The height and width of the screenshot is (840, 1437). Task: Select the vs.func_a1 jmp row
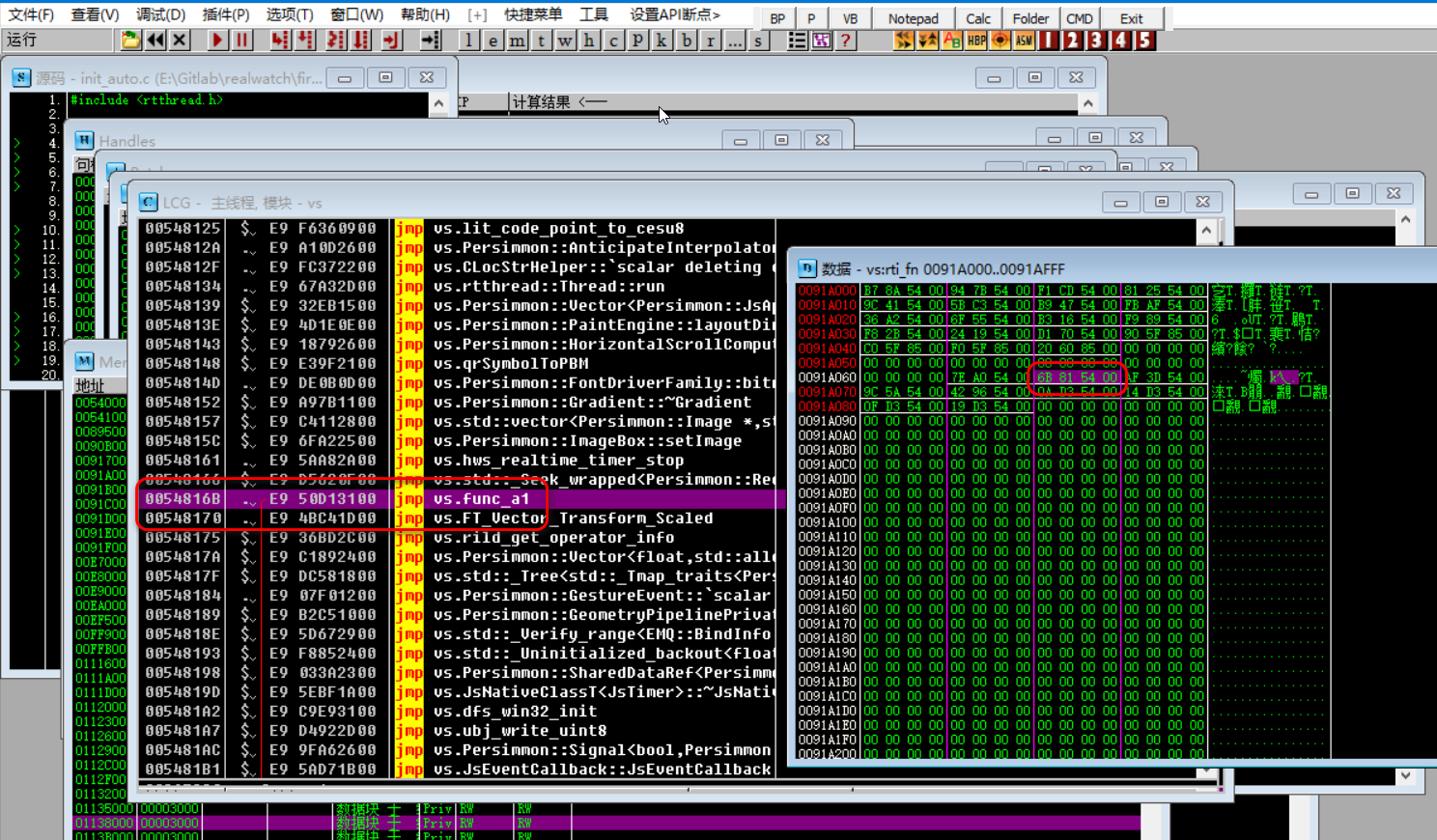[x=462, y=499]
